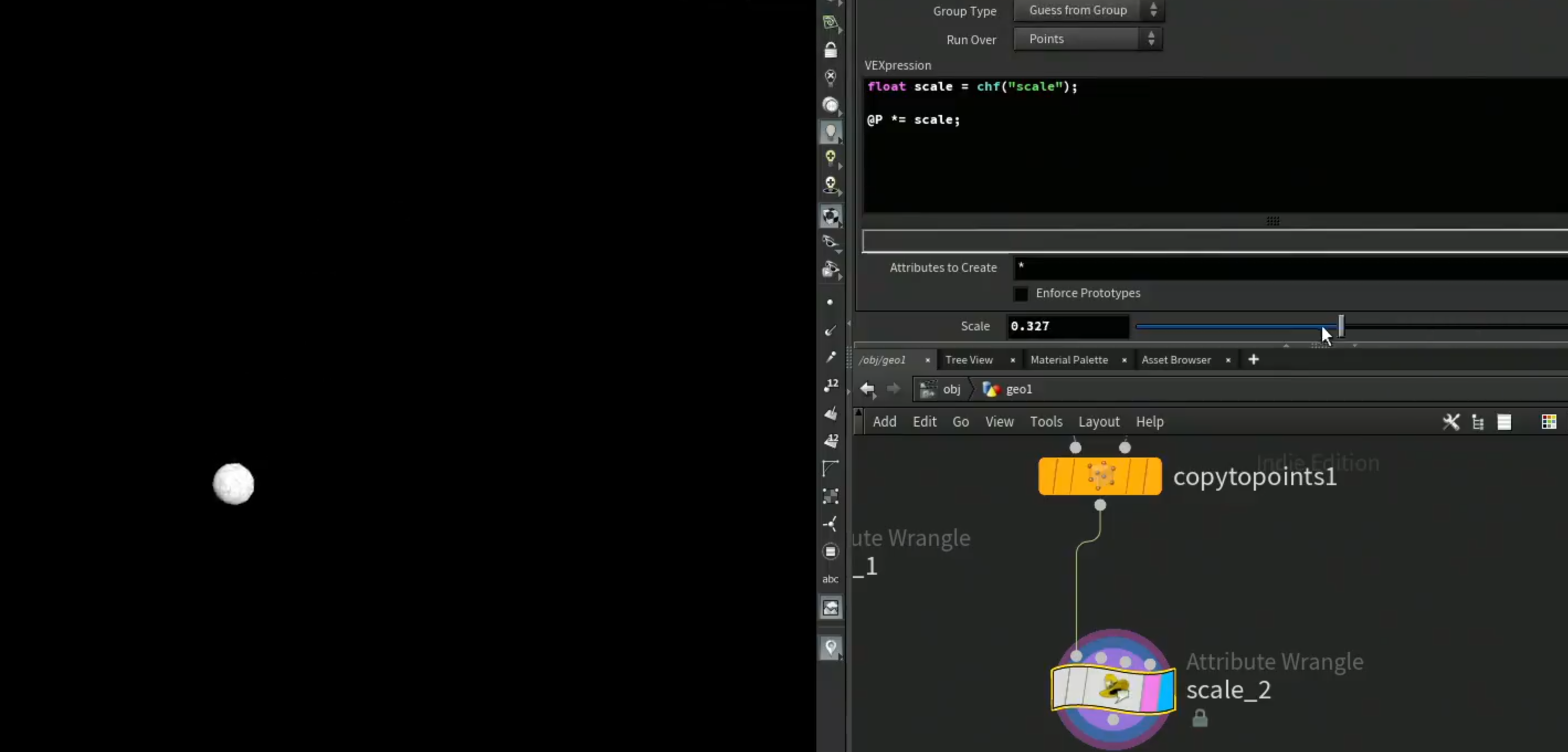1568x752 pixels.
Task: Show the list view icon in network toolbar
Action: click(1504, 422)
